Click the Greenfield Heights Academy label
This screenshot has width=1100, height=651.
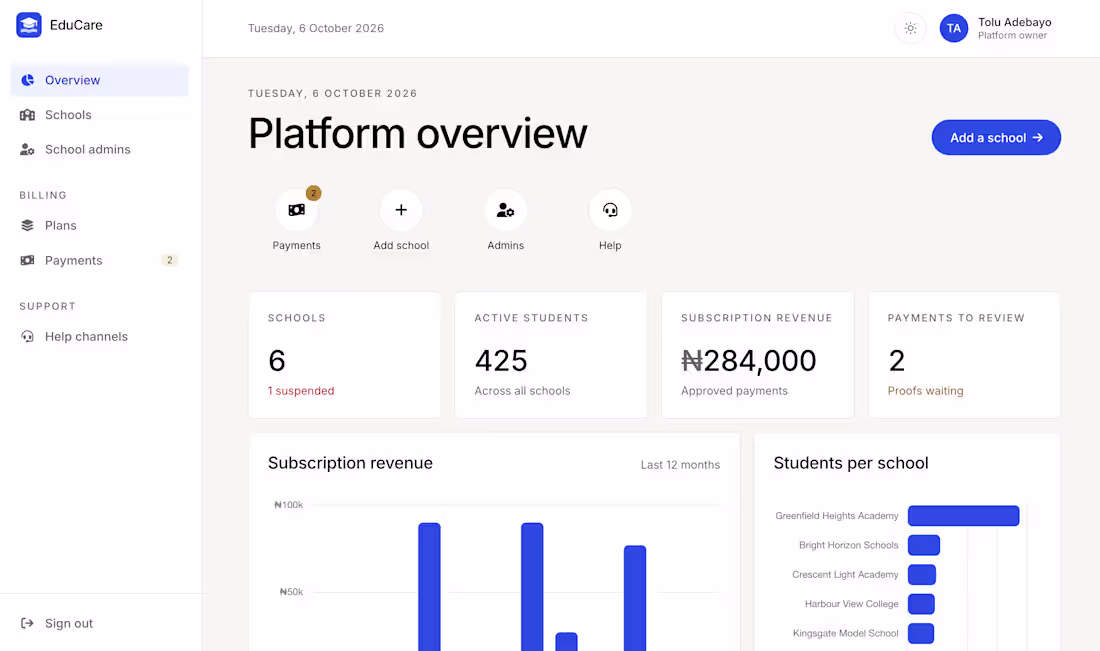pyautogui.click(x=836, y=516)
